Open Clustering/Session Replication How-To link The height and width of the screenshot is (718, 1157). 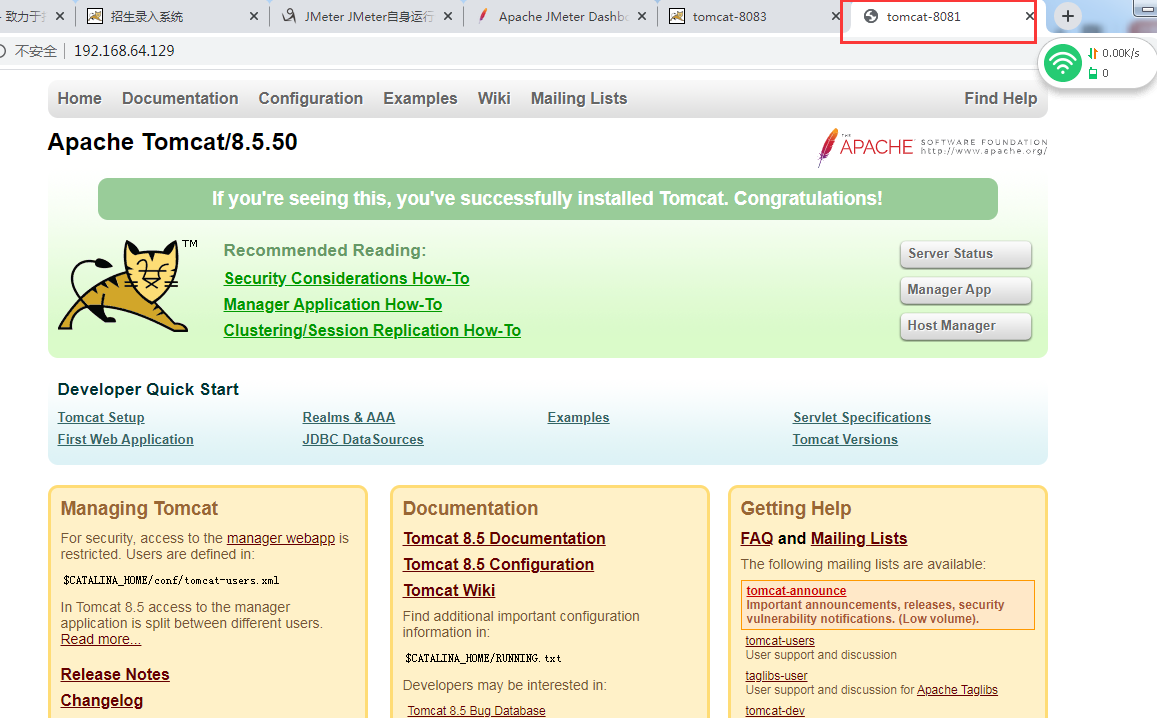(373, 331)
